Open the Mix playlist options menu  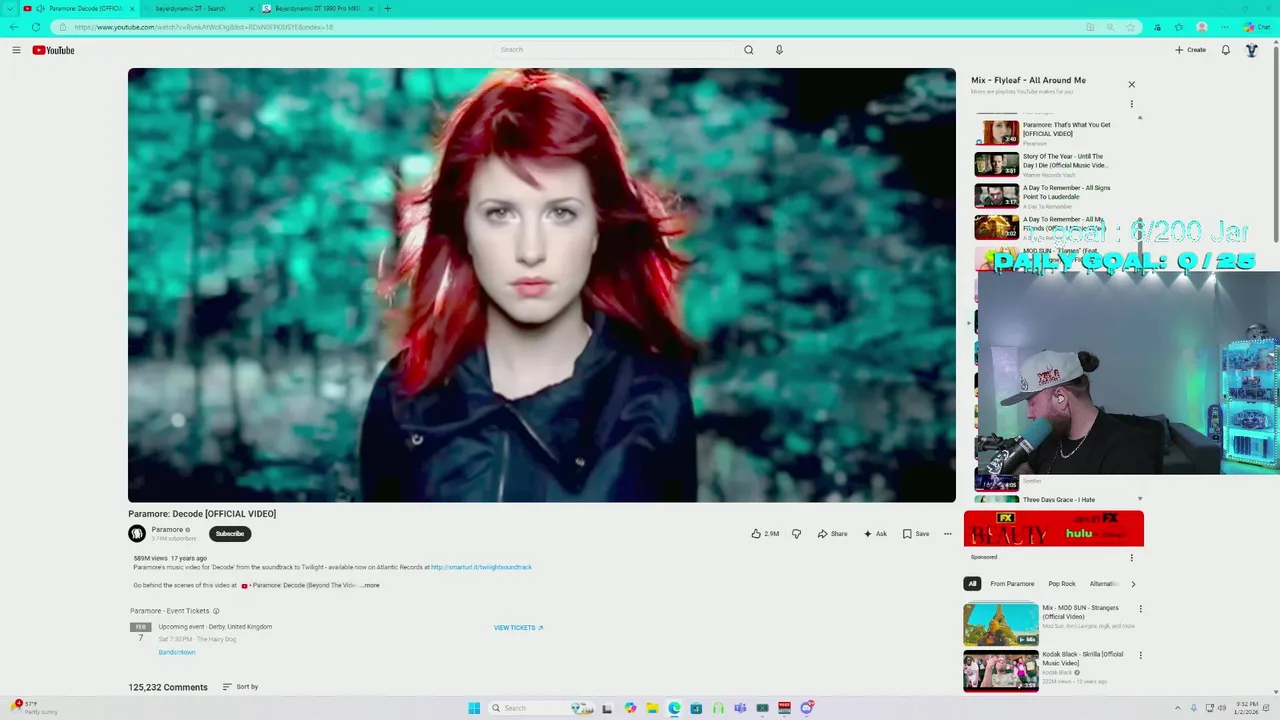click(x=1131, y=104)
